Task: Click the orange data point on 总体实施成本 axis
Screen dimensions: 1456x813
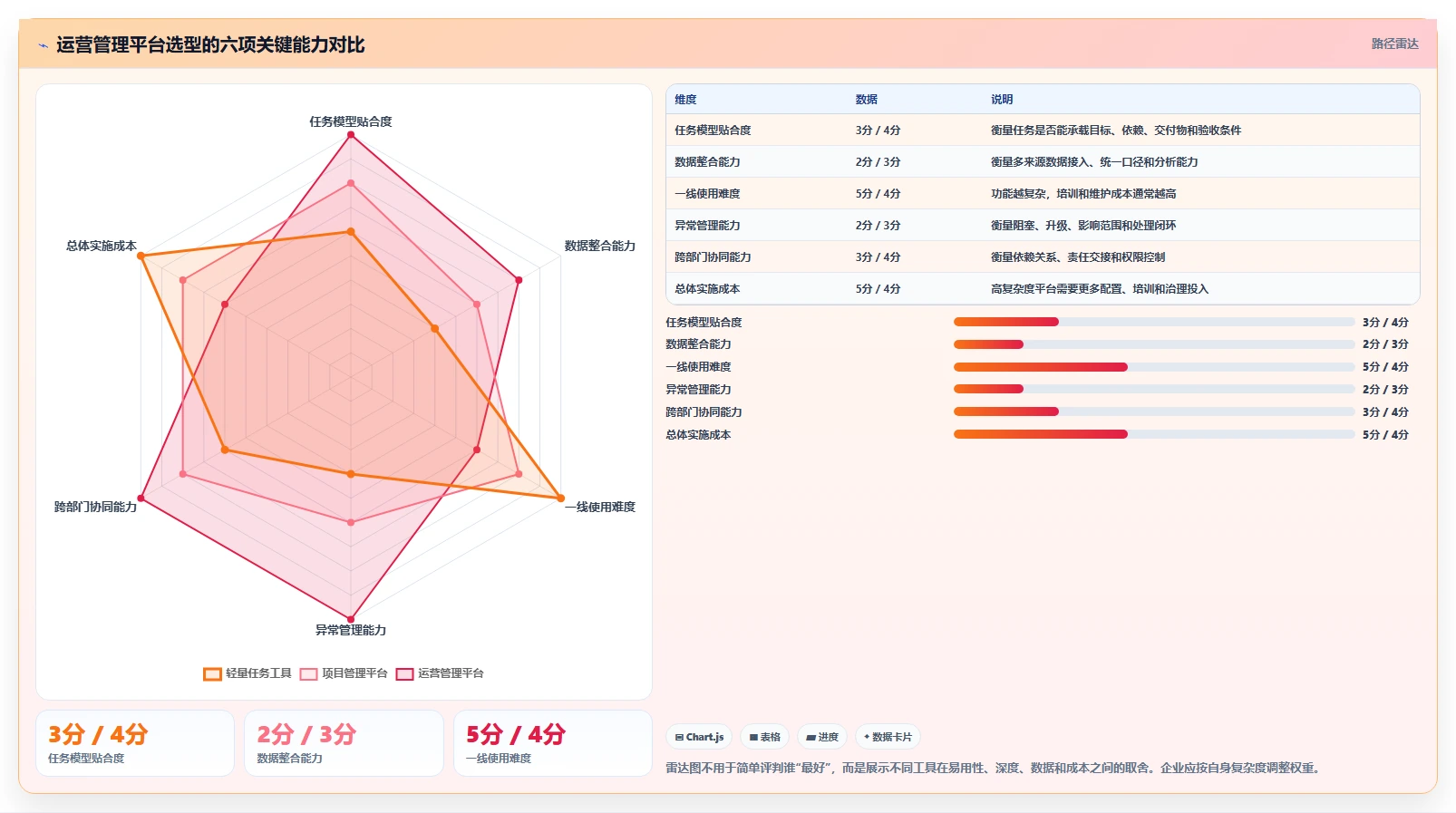Action: tap(141, 256)
